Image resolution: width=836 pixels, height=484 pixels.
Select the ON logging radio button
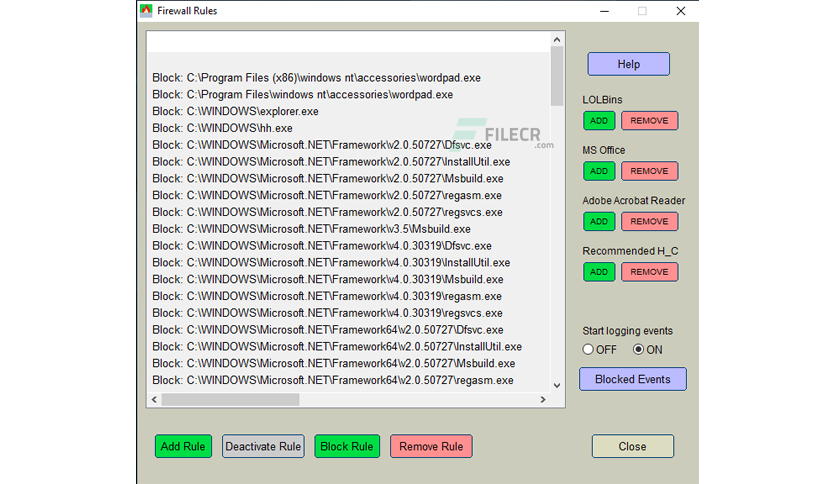(638, 350)
